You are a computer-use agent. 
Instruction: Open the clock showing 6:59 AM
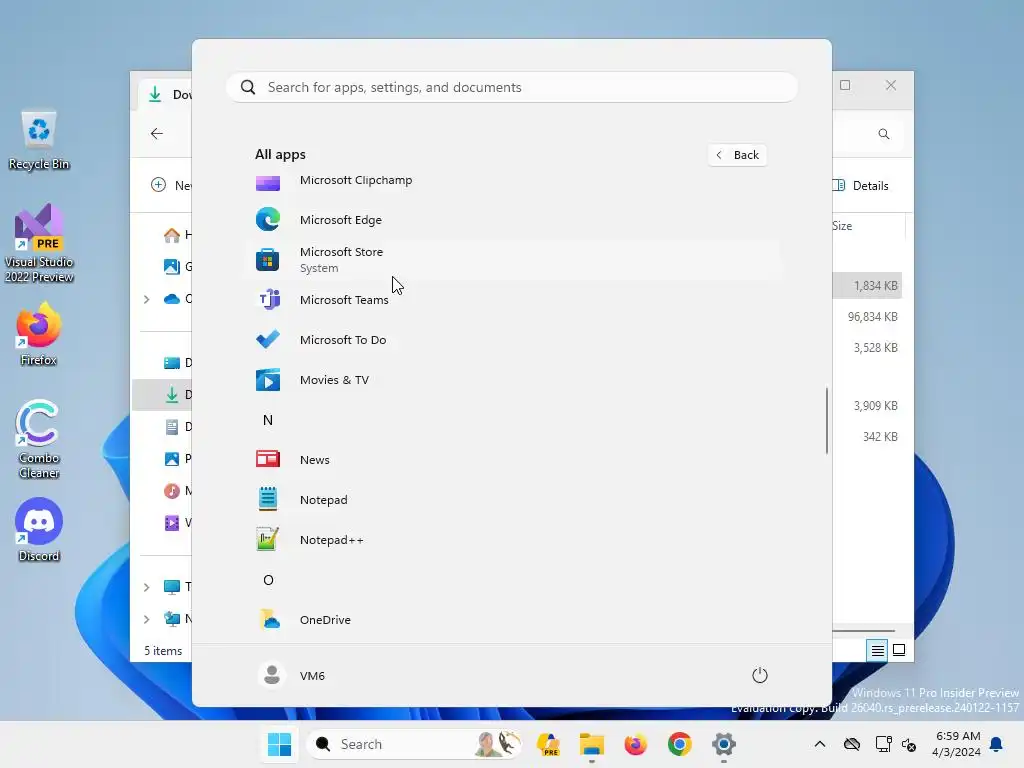[x=957, y=744]
